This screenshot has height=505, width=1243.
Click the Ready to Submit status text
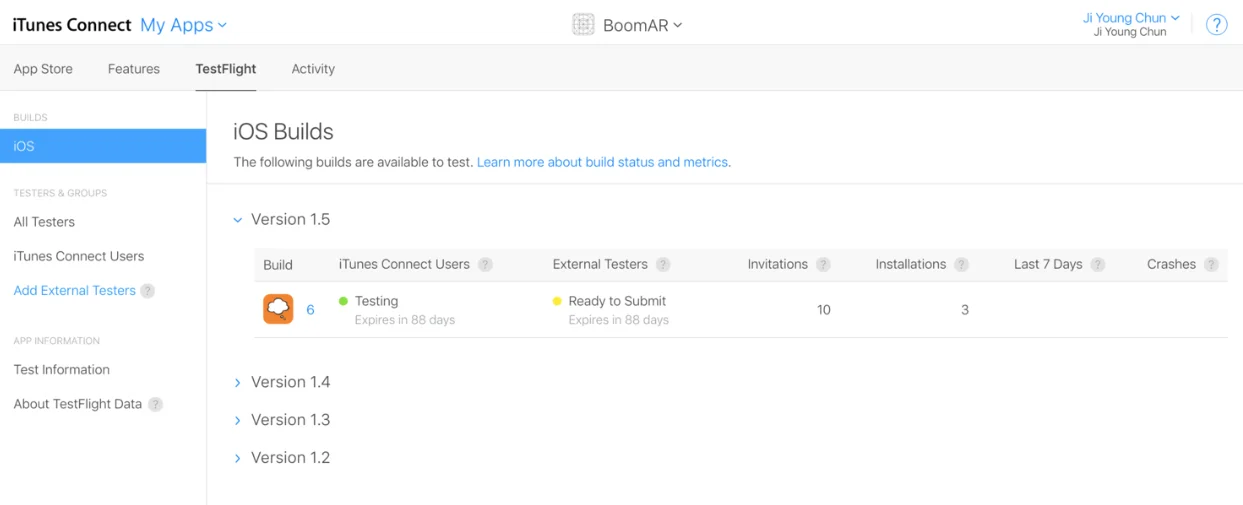(617, 301)
